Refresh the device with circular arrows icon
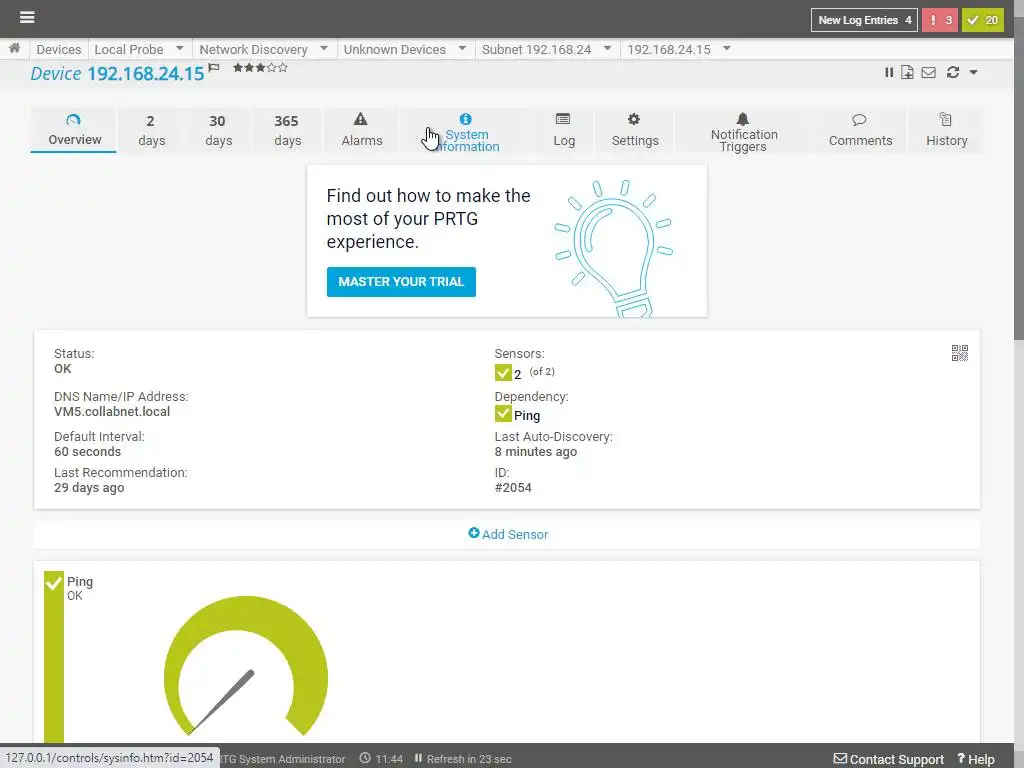This screenshot has height=768, width=1024. [953, 72]
